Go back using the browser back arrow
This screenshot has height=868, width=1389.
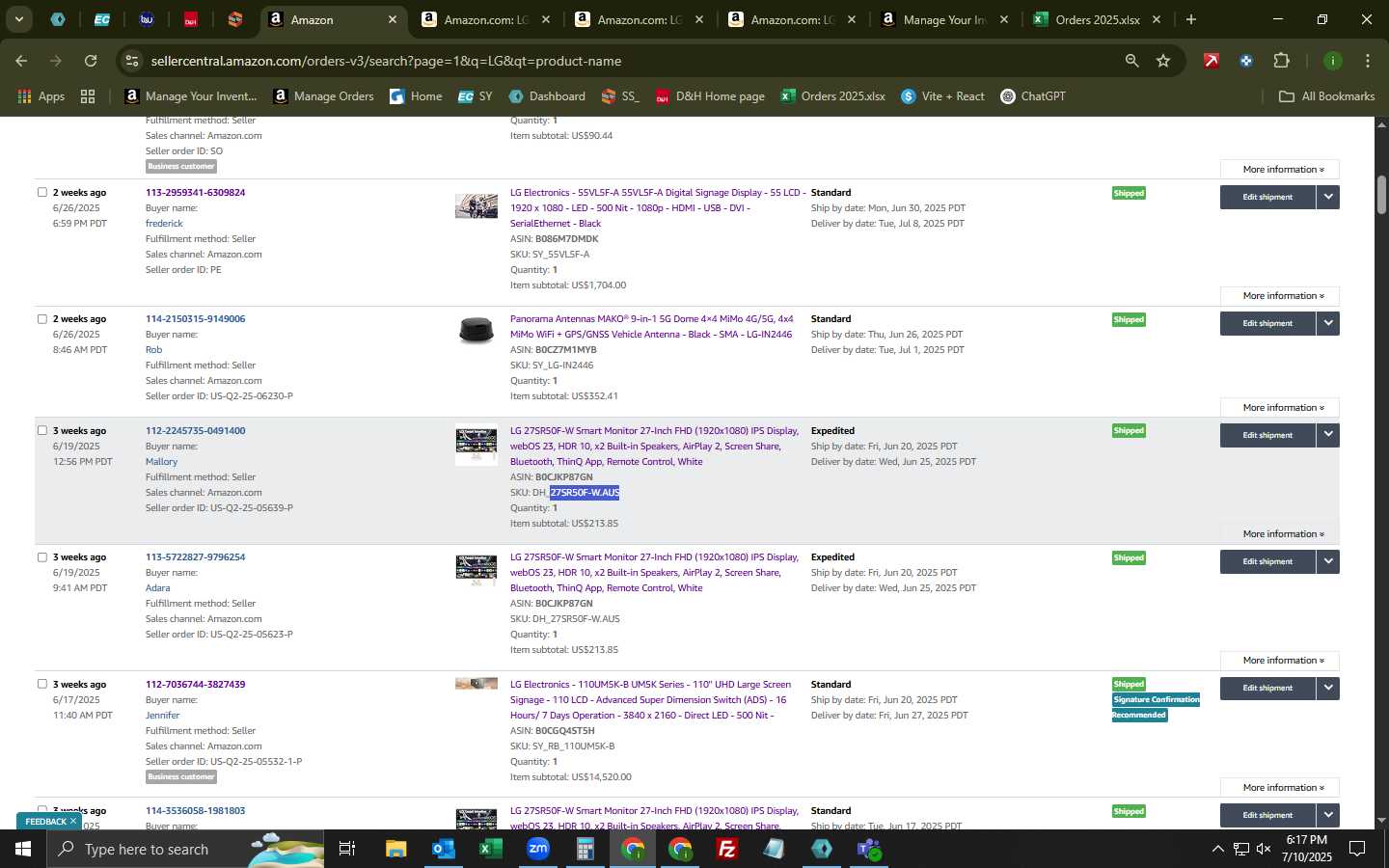coord(22,61)
